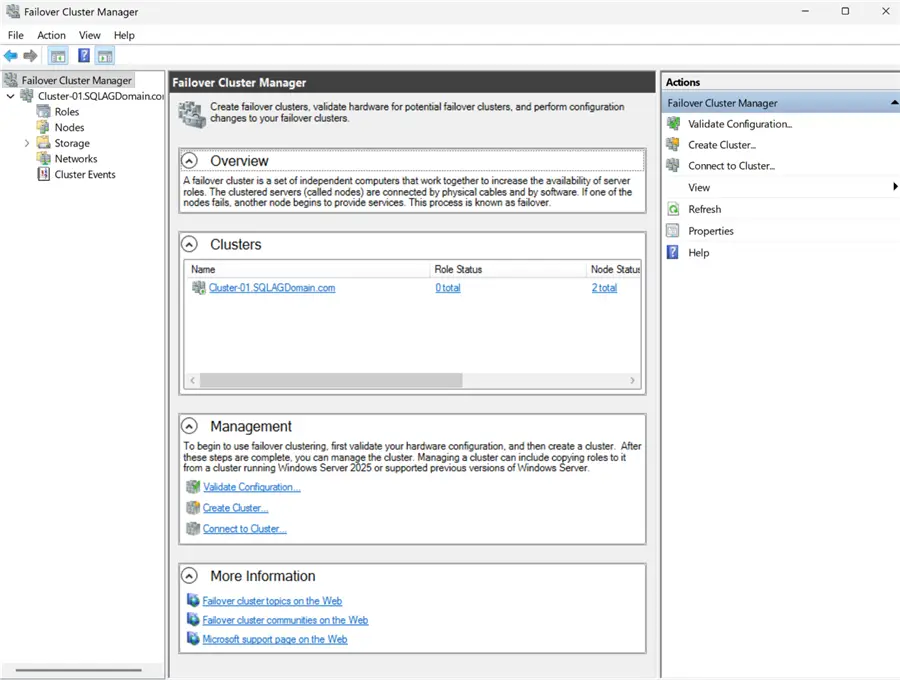Open the Validate Configuration link under Management
The width and height of the screenshot is (900, 680).
[x=251, y=487]
